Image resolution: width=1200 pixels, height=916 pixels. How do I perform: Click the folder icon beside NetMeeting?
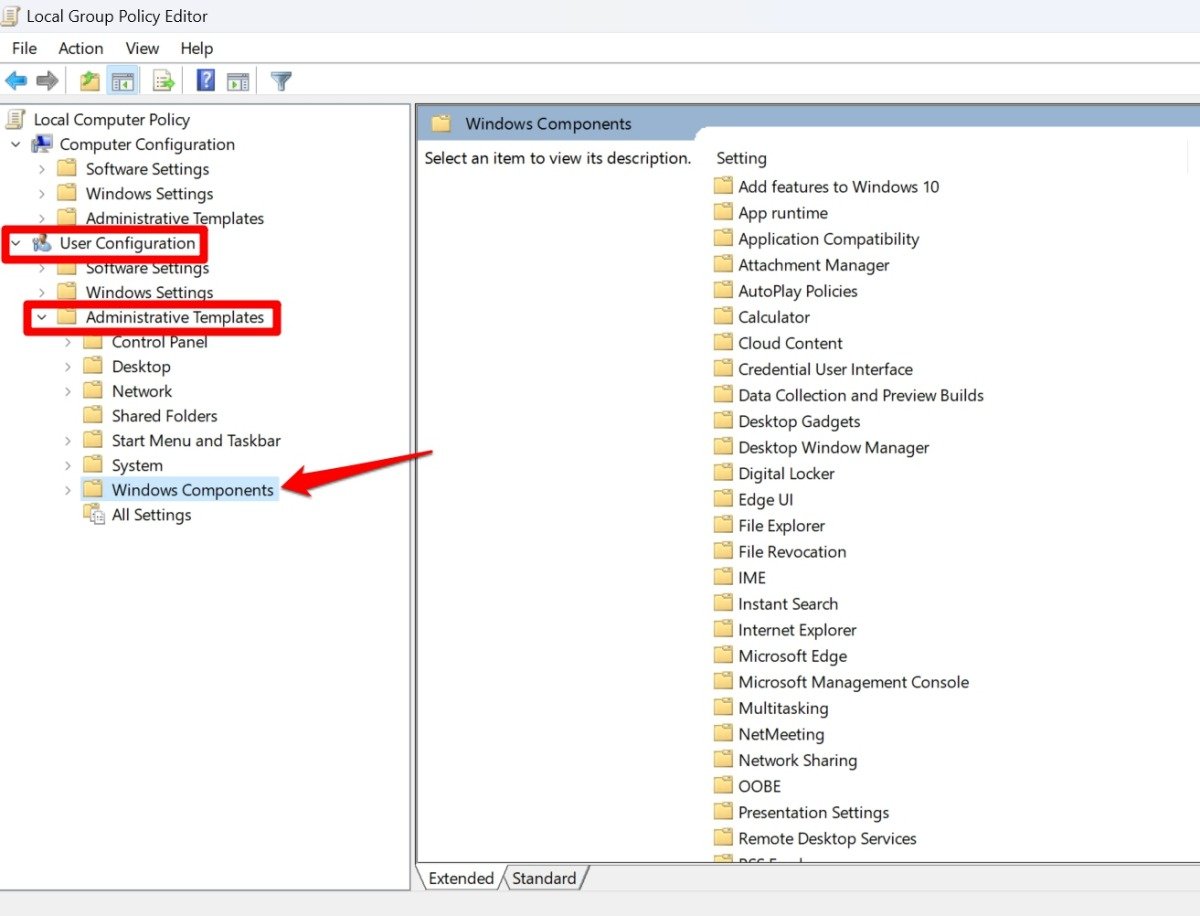pos(723,733)
